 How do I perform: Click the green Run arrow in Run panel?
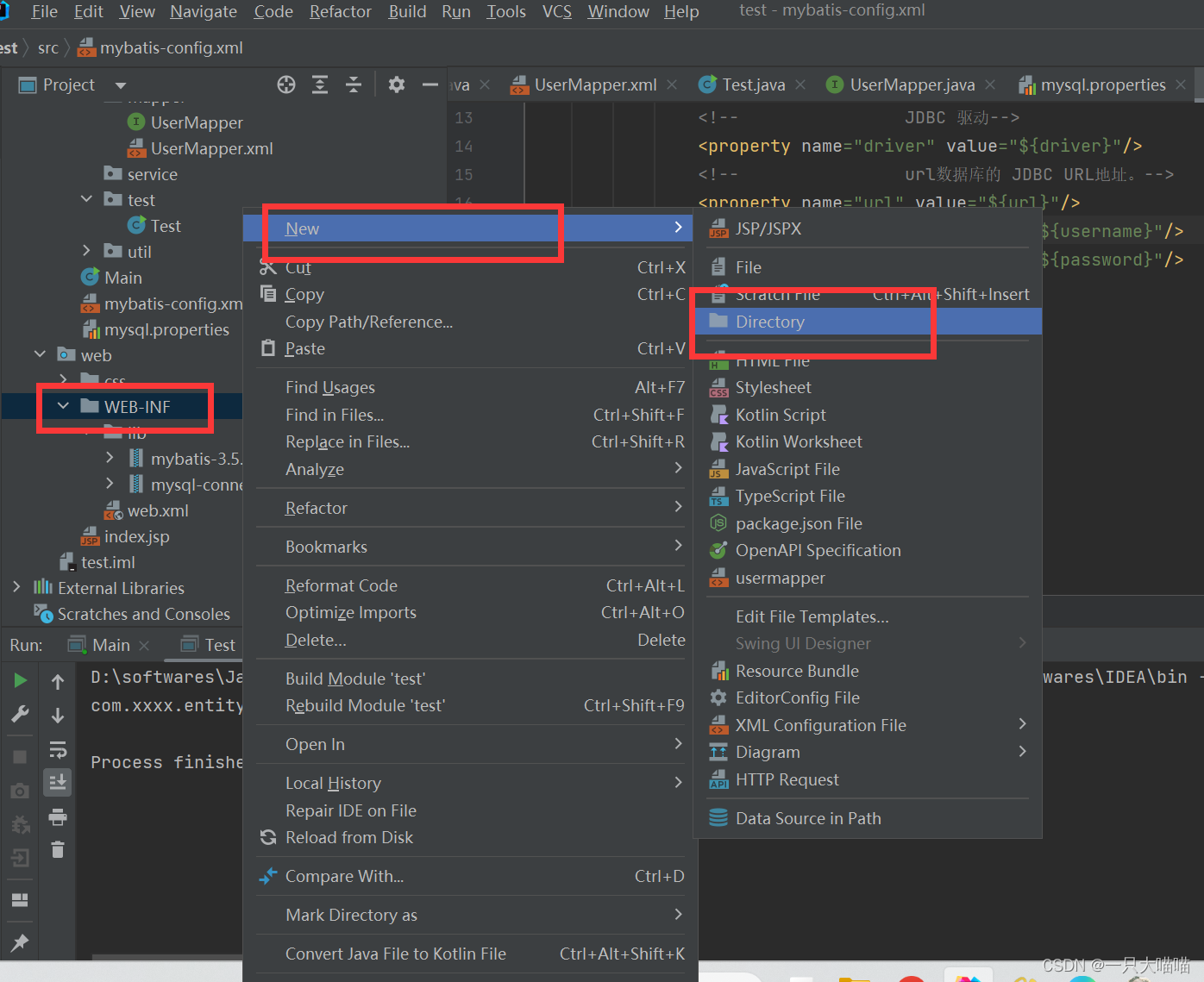(x=20, y=680)
